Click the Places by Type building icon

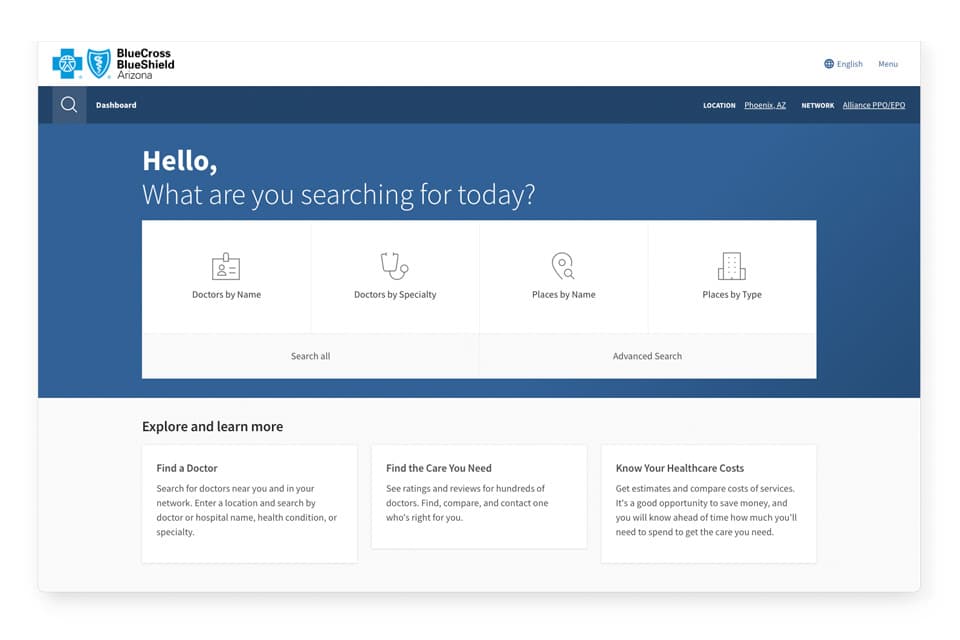pyautogui.click(x=732, y=267)
